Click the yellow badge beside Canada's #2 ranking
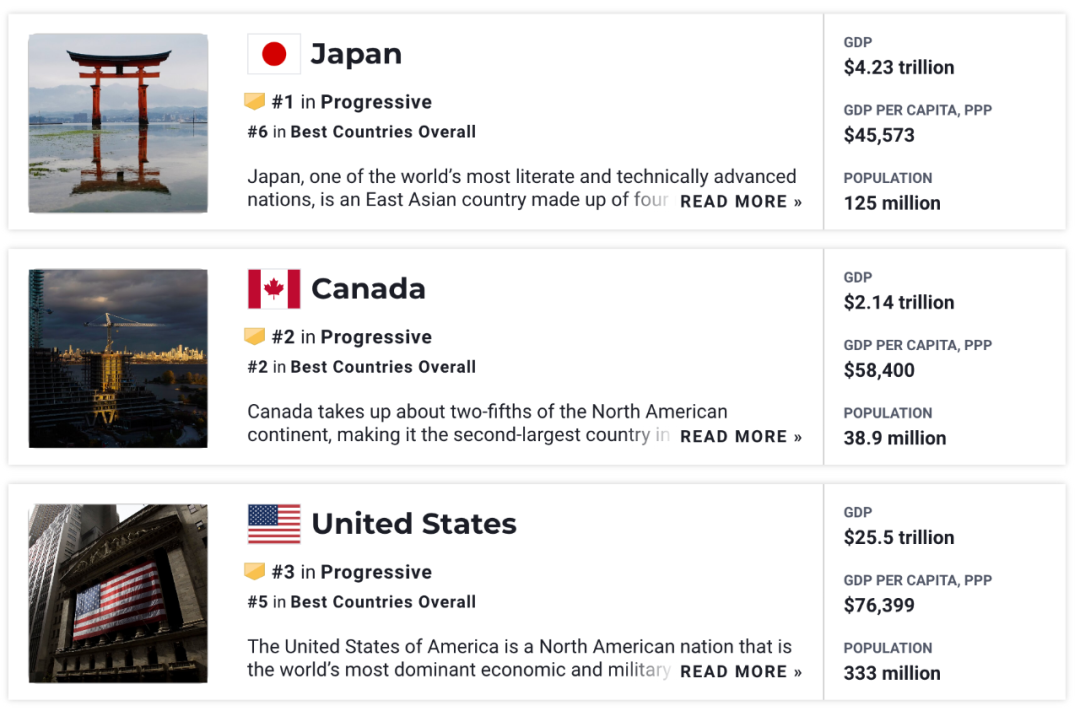 click(x=255, y=337)
